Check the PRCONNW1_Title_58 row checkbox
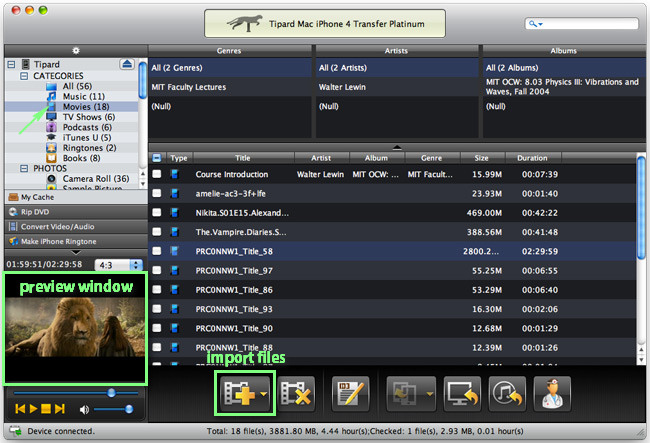This screenshot has width=650, height=443. coord(157,251)
